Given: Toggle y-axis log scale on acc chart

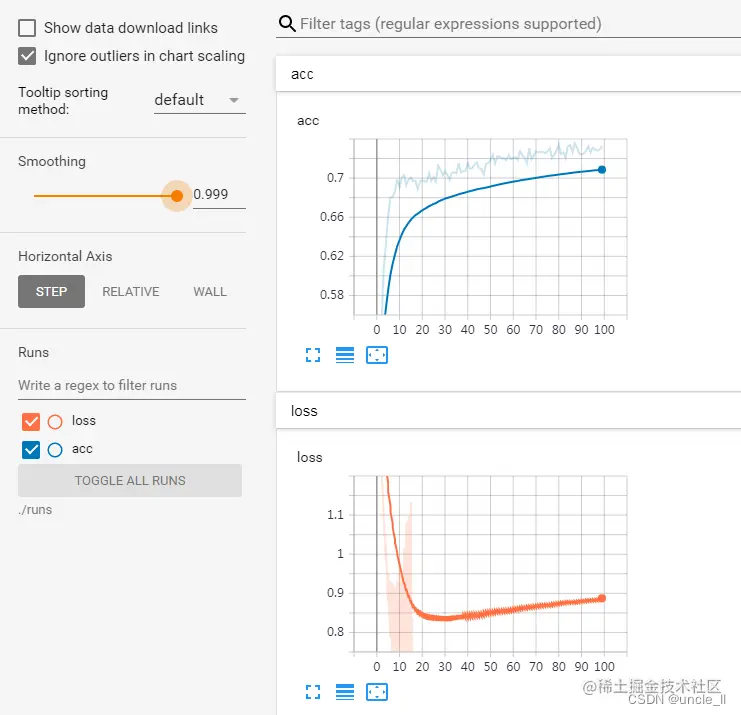Looking at the screenshot, I should (x=345, y=355).
